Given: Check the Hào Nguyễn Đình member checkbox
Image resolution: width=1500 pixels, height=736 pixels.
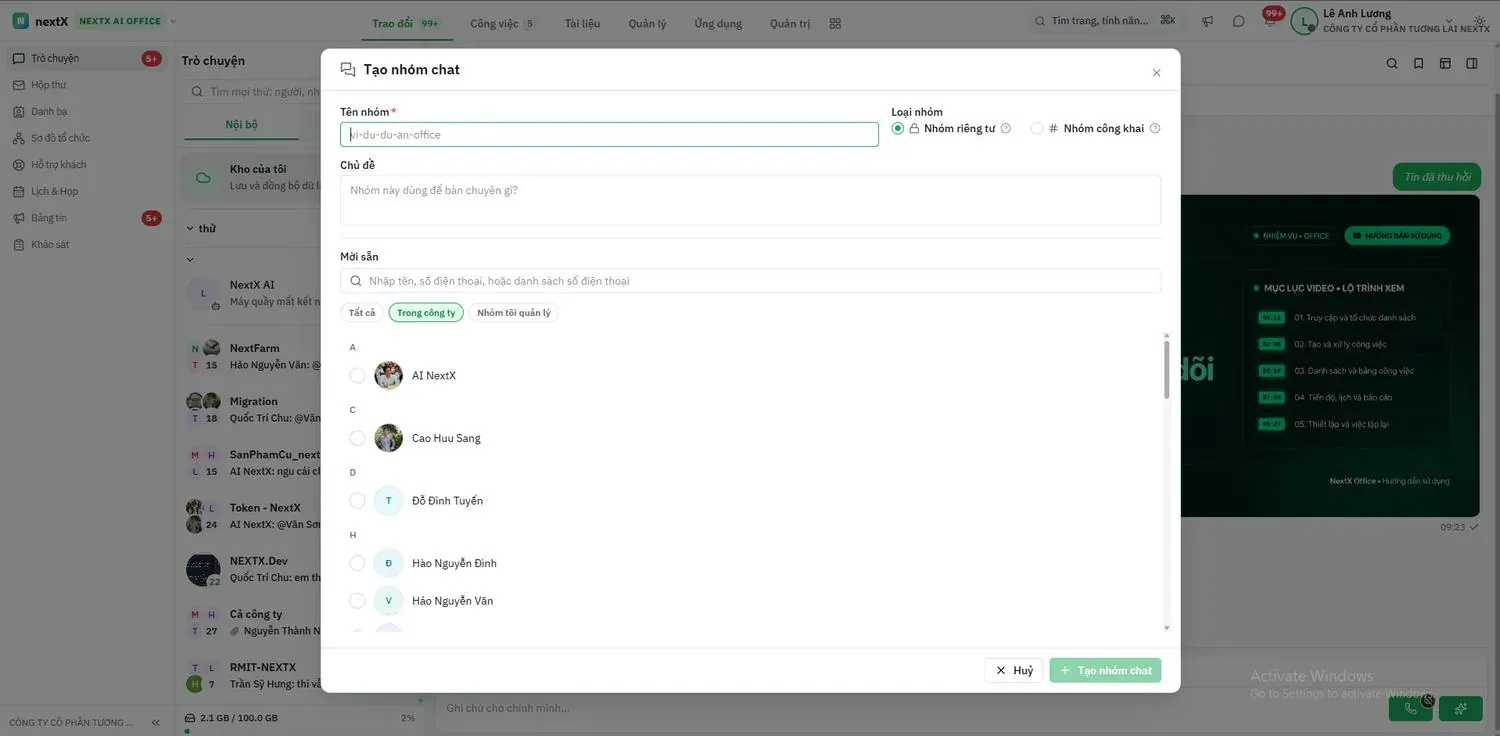Looking at the screenshot, I should coord(357,563).
